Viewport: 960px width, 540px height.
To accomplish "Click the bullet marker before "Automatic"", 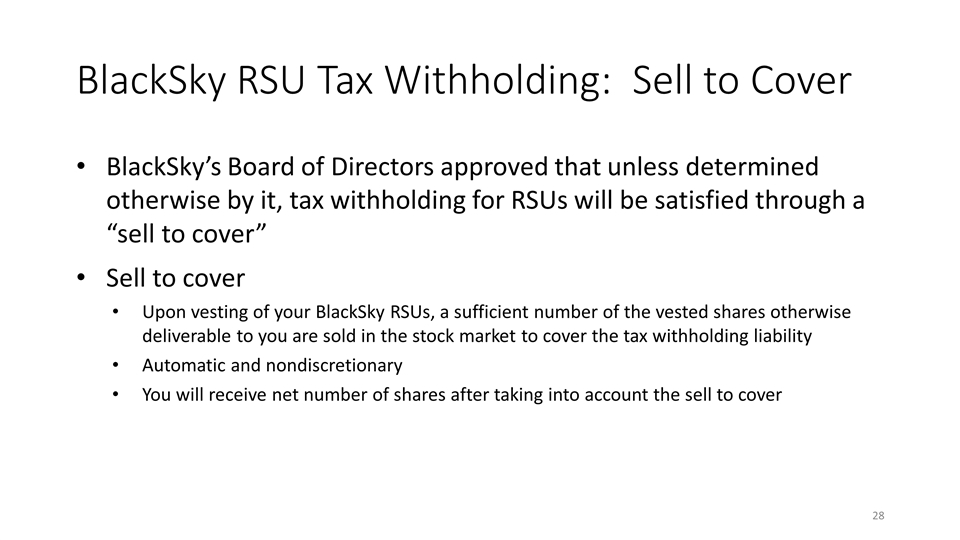I will click(x=117, y=366).
